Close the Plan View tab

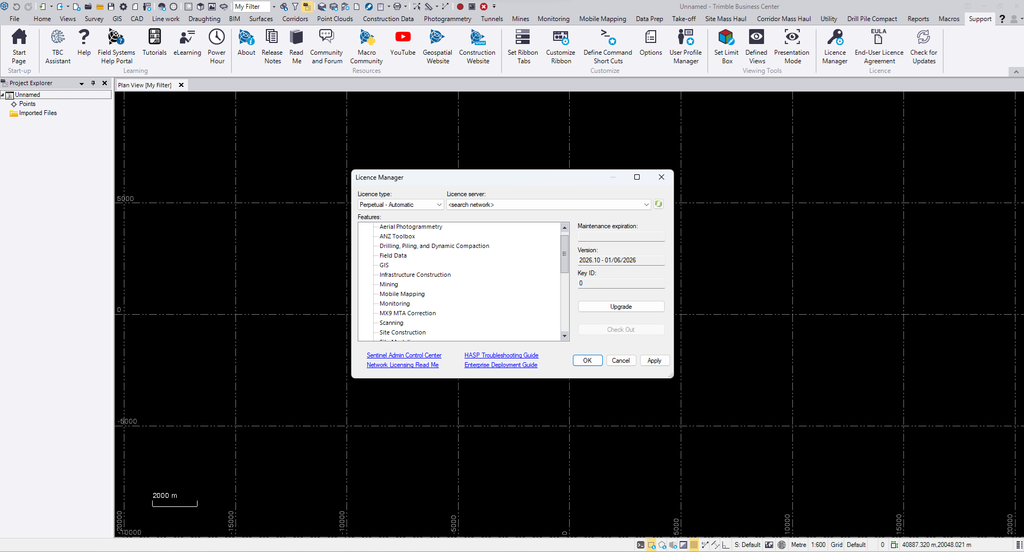181,85
